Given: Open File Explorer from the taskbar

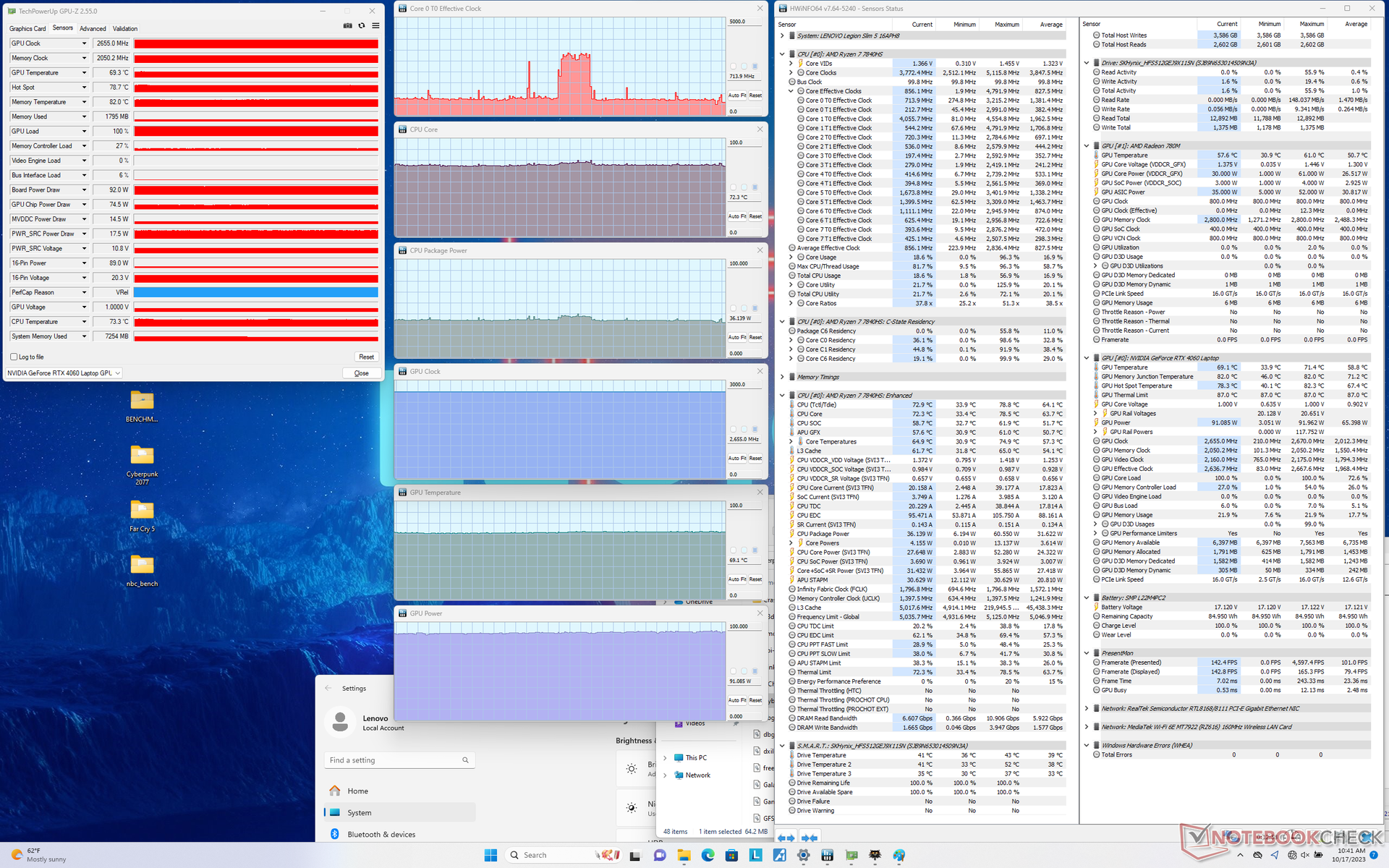Looking at the screenshot, I should pyautogui.click(x=684, y=855).
